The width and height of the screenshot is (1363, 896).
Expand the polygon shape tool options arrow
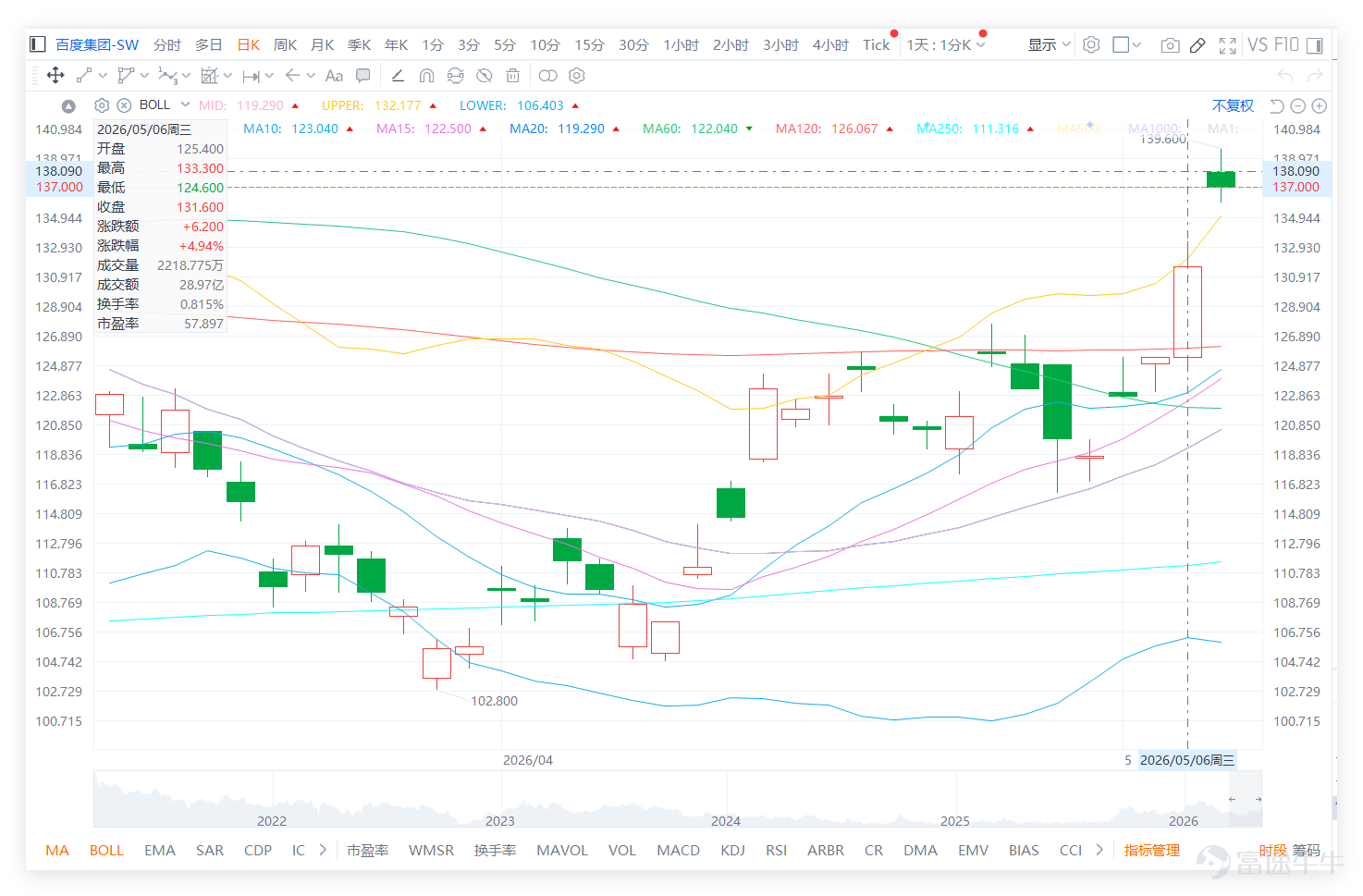145,76
